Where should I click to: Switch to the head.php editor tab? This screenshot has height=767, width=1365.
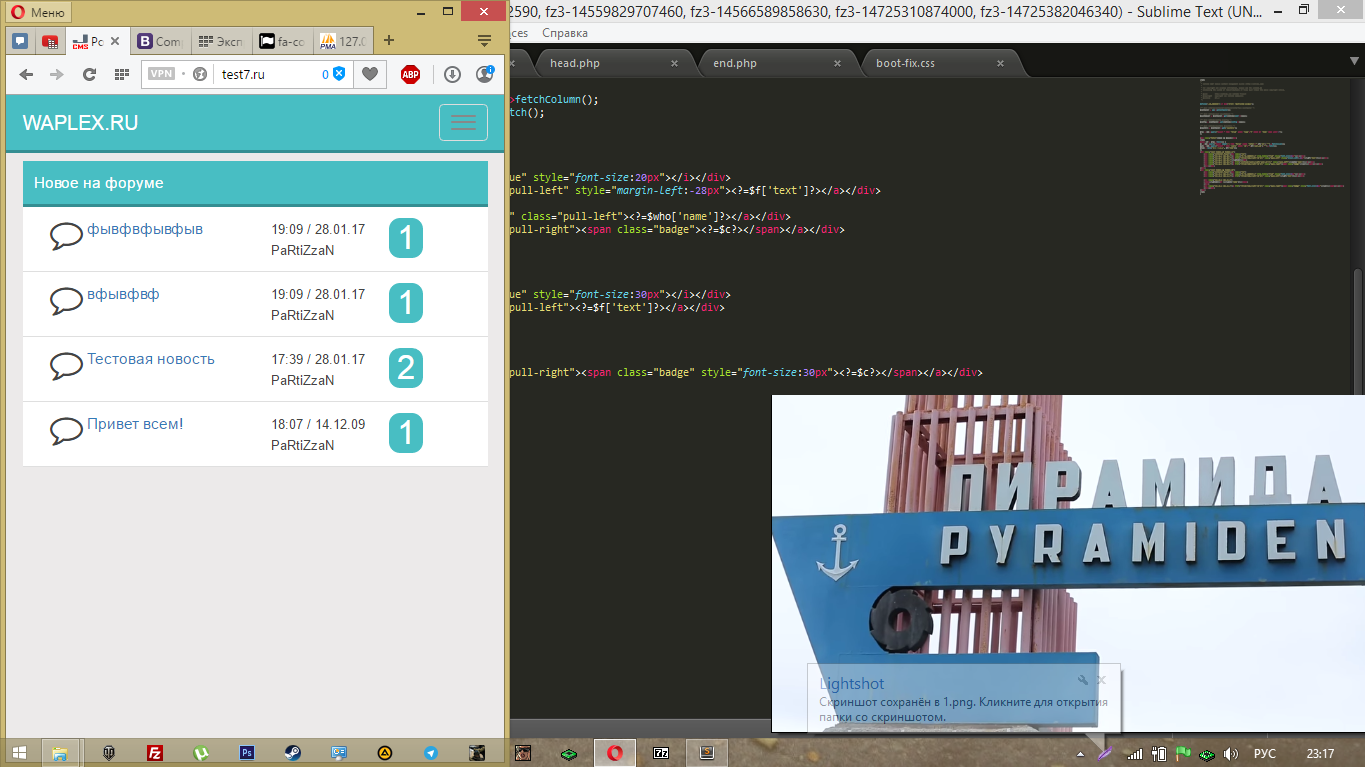click(x=575, y=63)
